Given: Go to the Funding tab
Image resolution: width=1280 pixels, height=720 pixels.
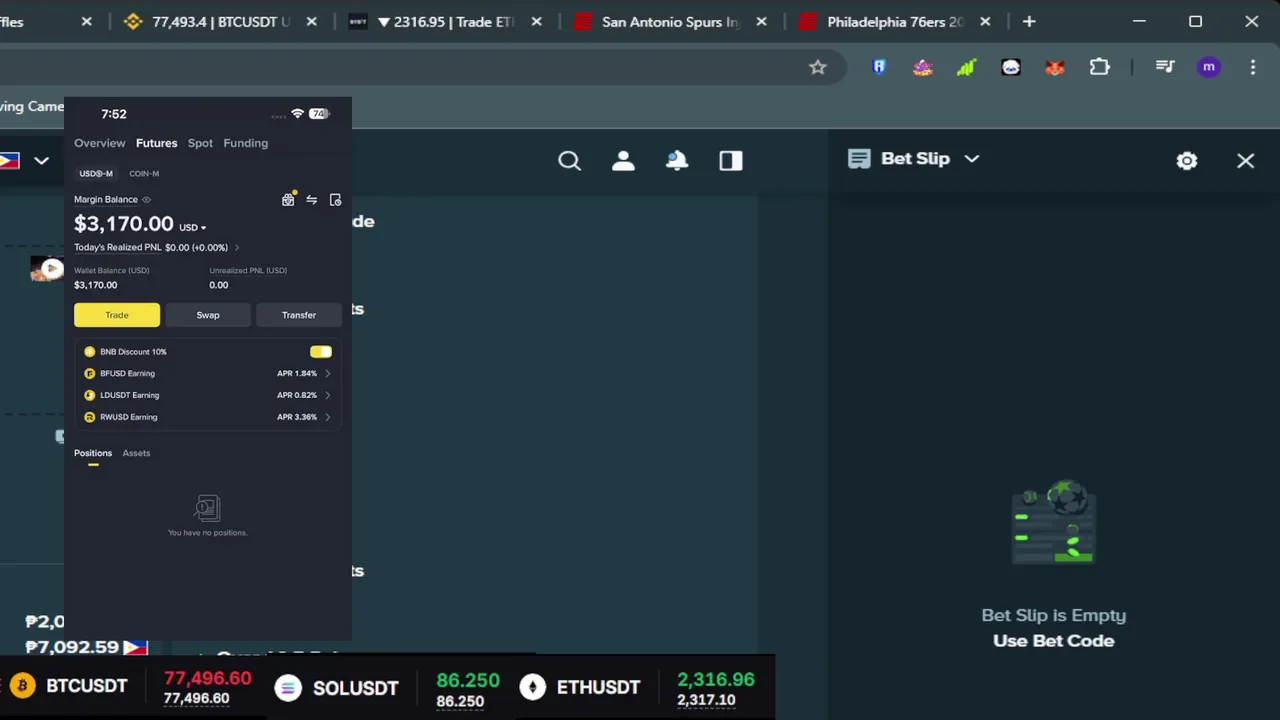Looking at the screenshot, I should [245, 143].
